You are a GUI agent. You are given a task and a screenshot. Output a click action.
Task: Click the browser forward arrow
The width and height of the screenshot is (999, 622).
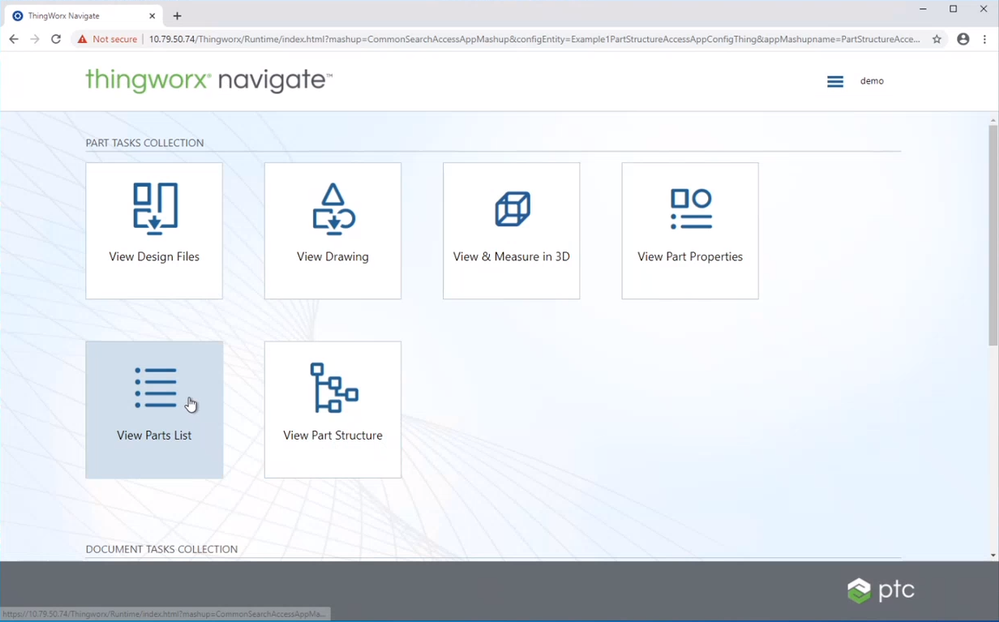(35, 39)
